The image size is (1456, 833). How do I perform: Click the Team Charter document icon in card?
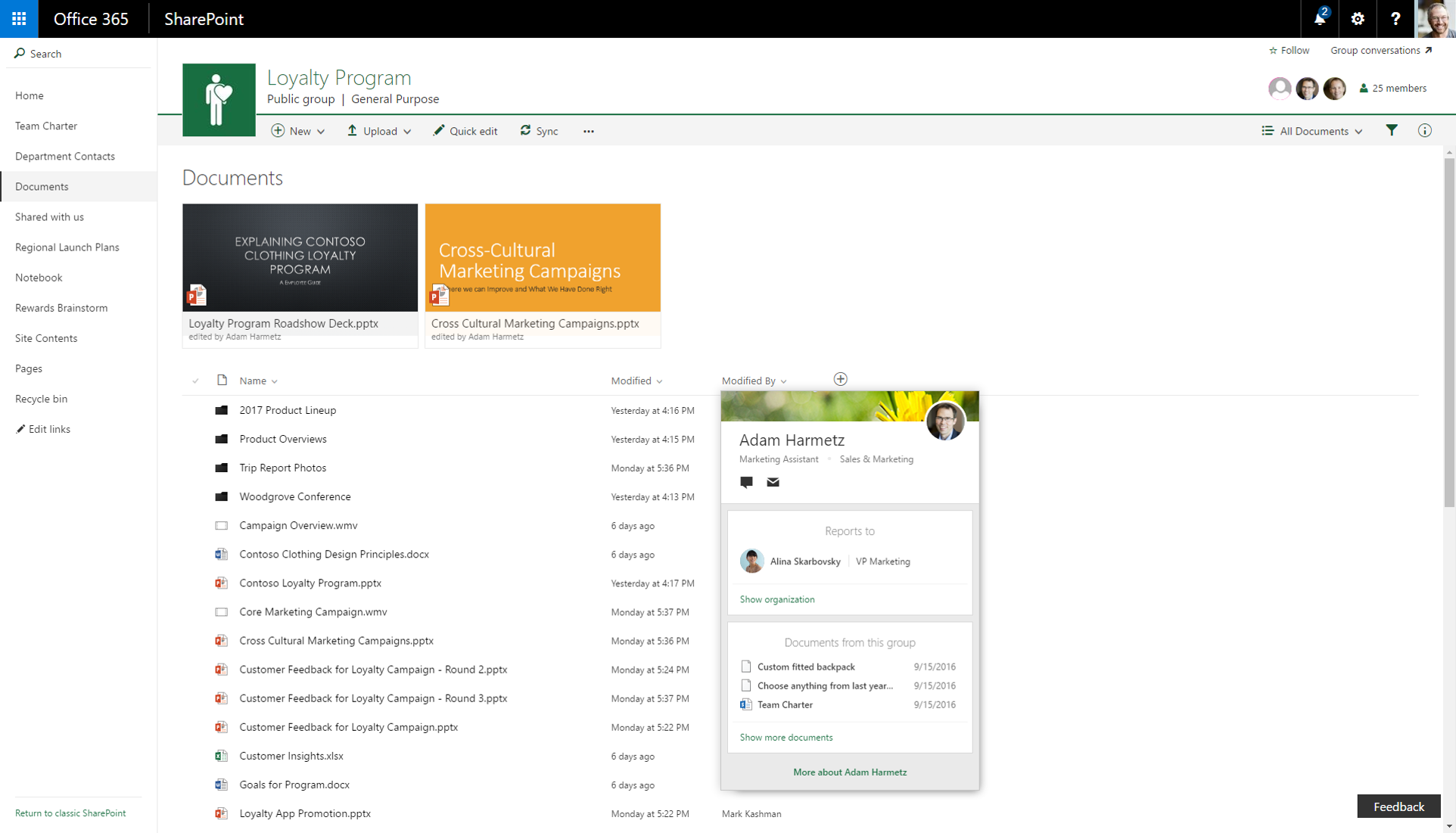click(745, 704)
